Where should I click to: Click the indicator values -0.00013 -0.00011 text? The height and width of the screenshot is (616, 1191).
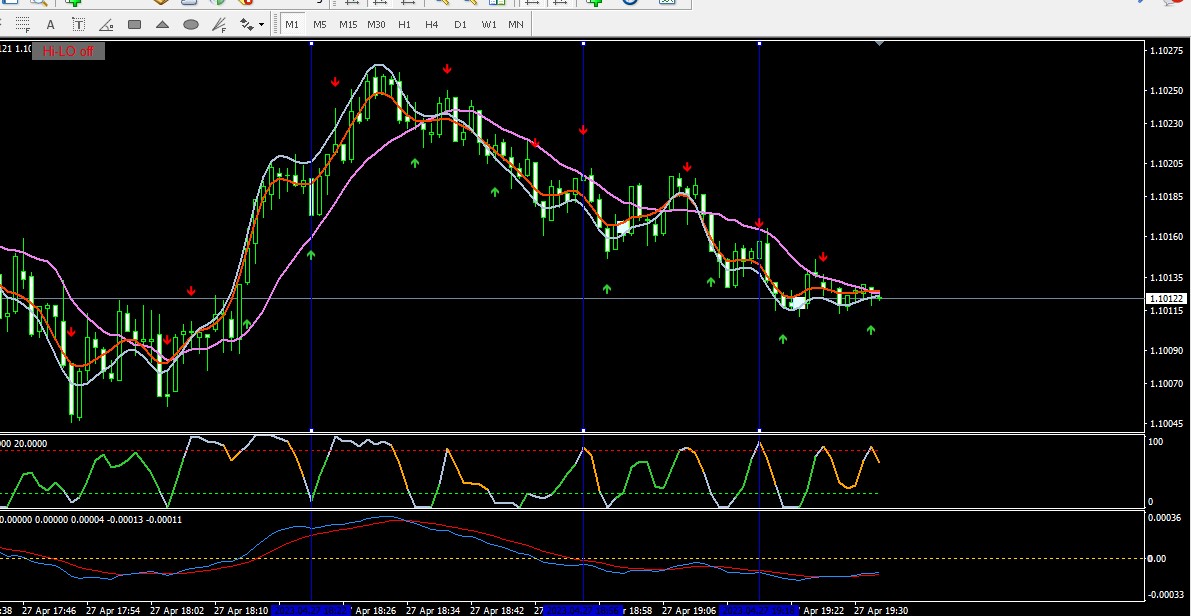point(143,520)
